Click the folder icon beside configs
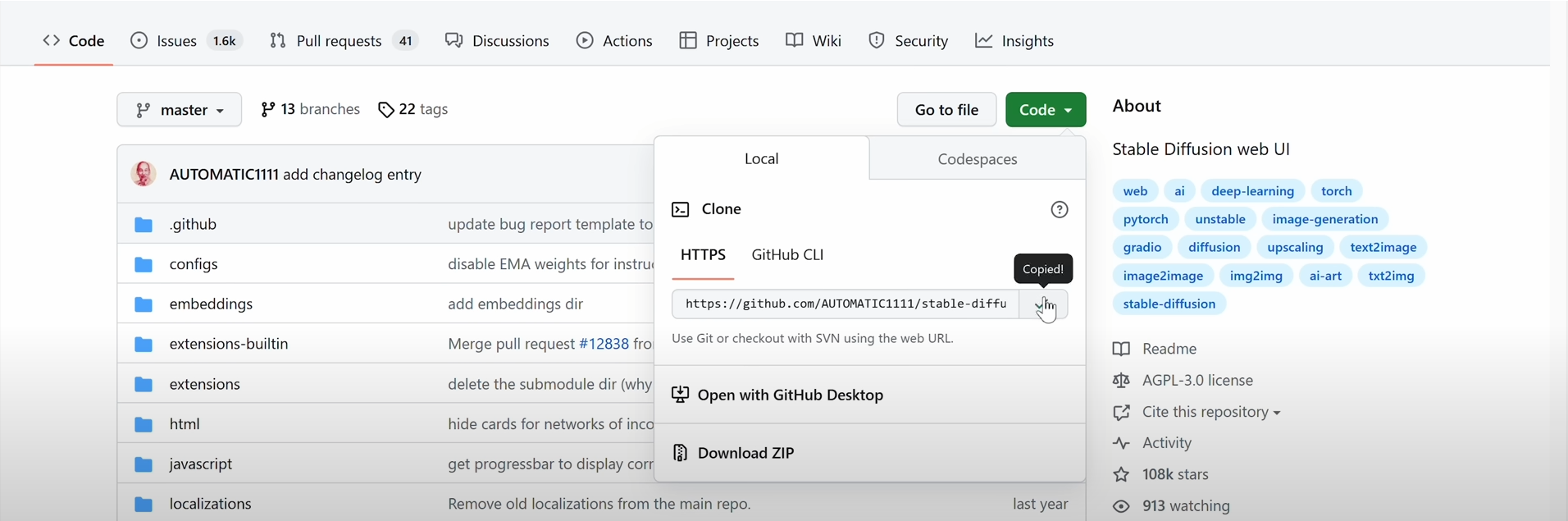1568x521 pixels. click(x=144, y=264)
